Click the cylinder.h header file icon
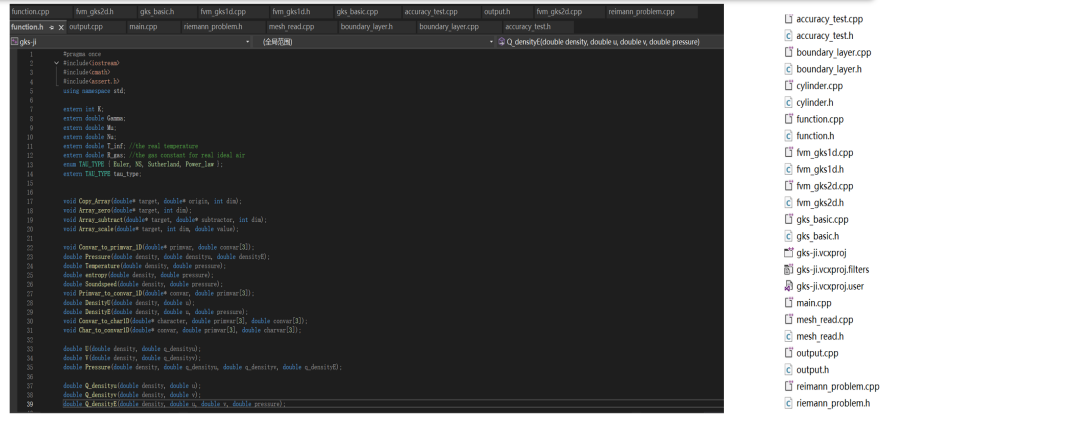Viewport: 1078px width, 432px height. coord(788,103)
